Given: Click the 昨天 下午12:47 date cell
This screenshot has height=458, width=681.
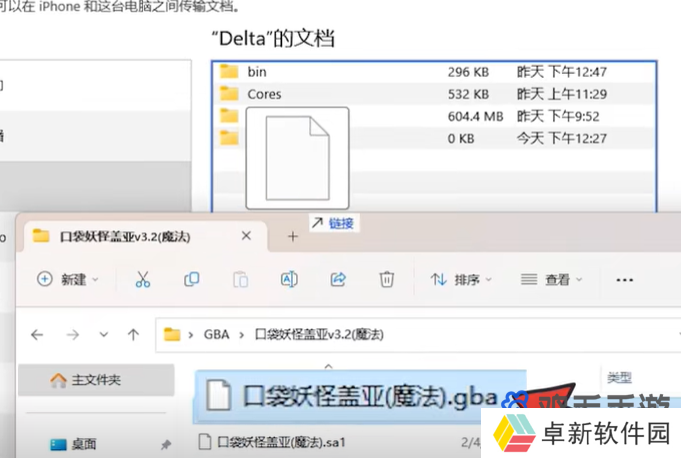Looking at the screenshot, I should 562,72.
